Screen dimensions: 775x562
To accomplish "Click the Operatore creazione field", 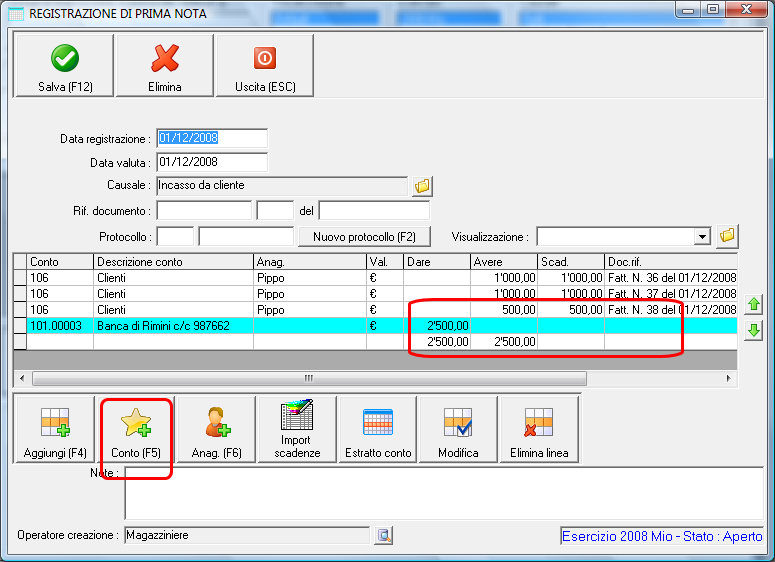I will click(247, 535).
